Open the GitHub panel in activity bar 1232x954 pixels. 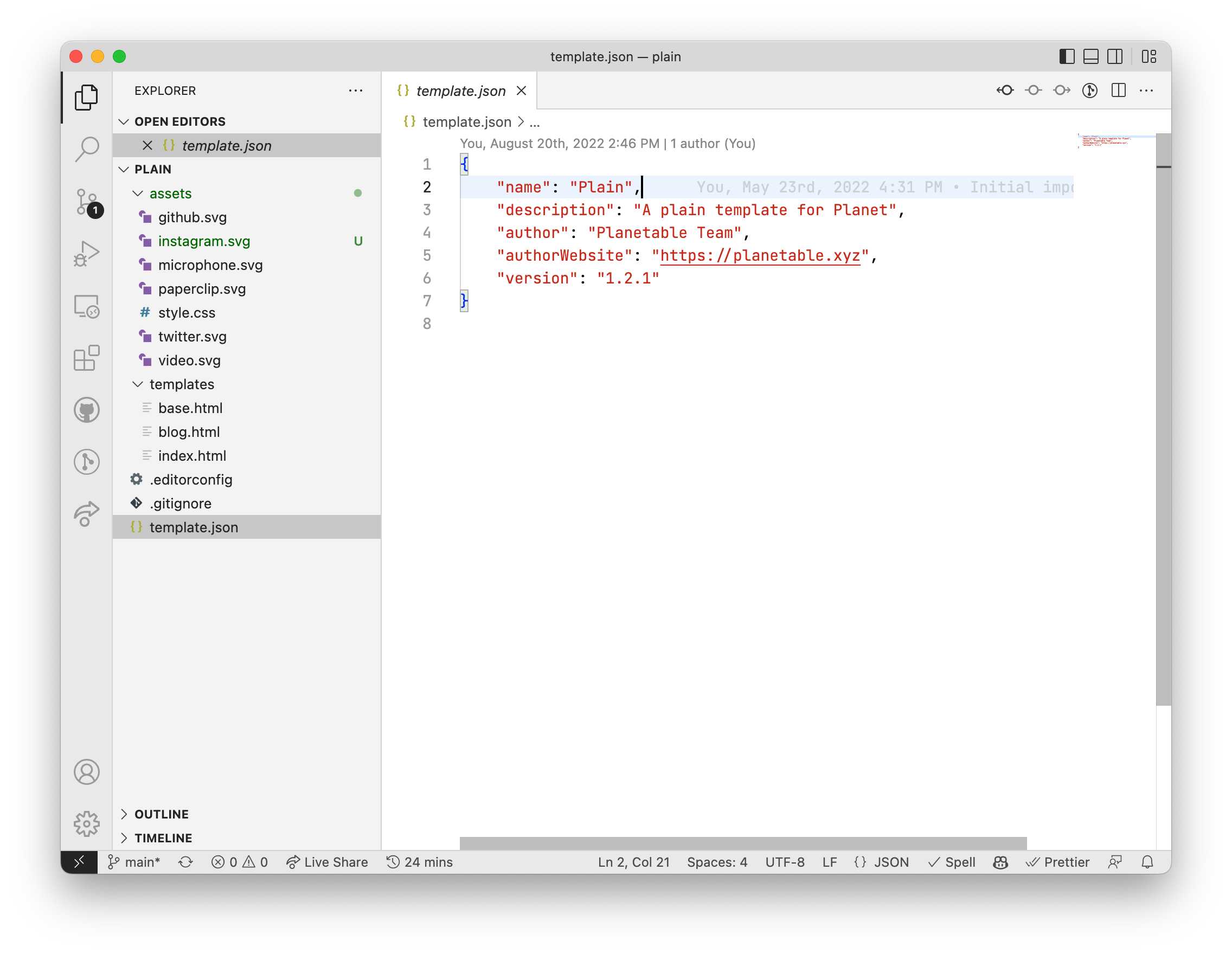click(x=87, y=410)
